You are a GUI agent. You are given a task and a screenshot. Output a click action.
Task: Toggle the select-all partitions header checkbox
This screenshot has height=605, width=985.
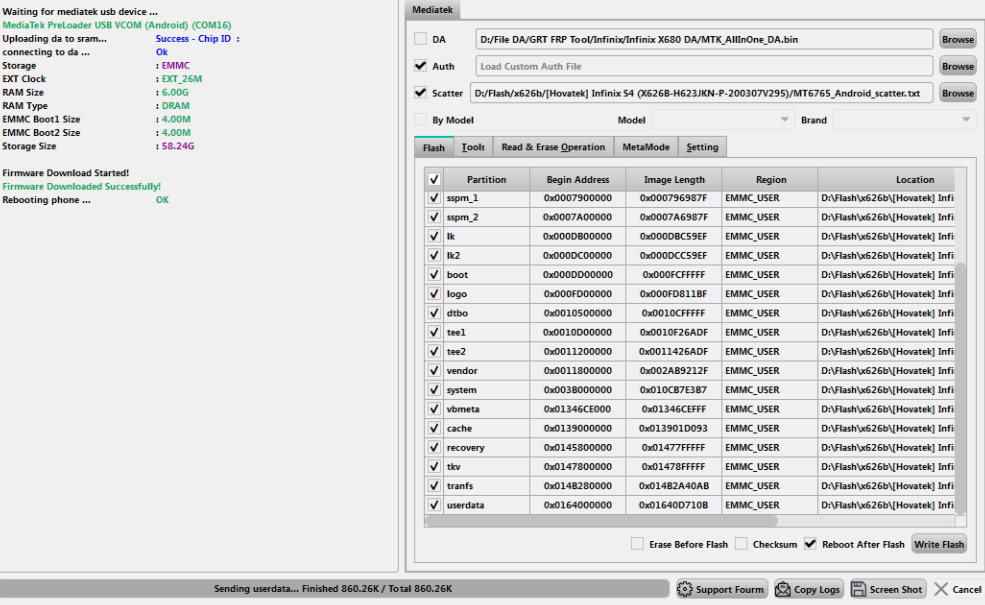coord(433,180)
